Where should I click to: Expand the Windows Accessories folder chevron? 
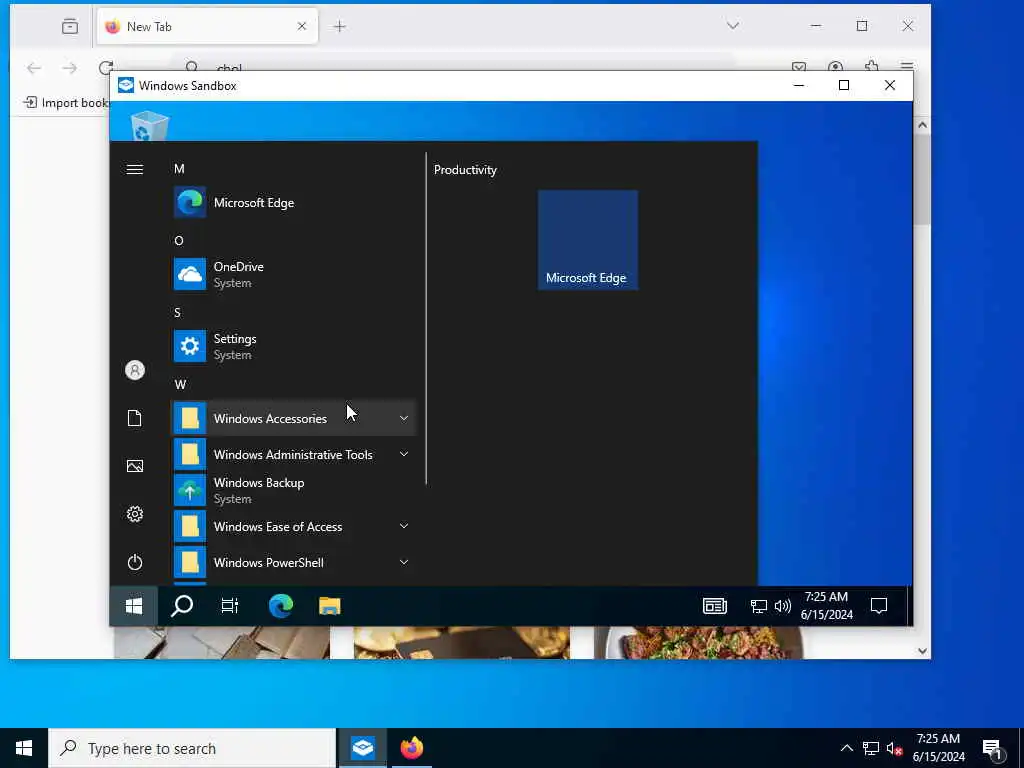click(x=404, y=418)
